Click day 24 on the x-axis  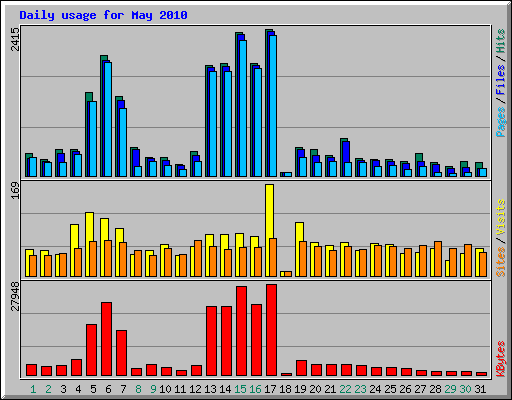[375, 389]
